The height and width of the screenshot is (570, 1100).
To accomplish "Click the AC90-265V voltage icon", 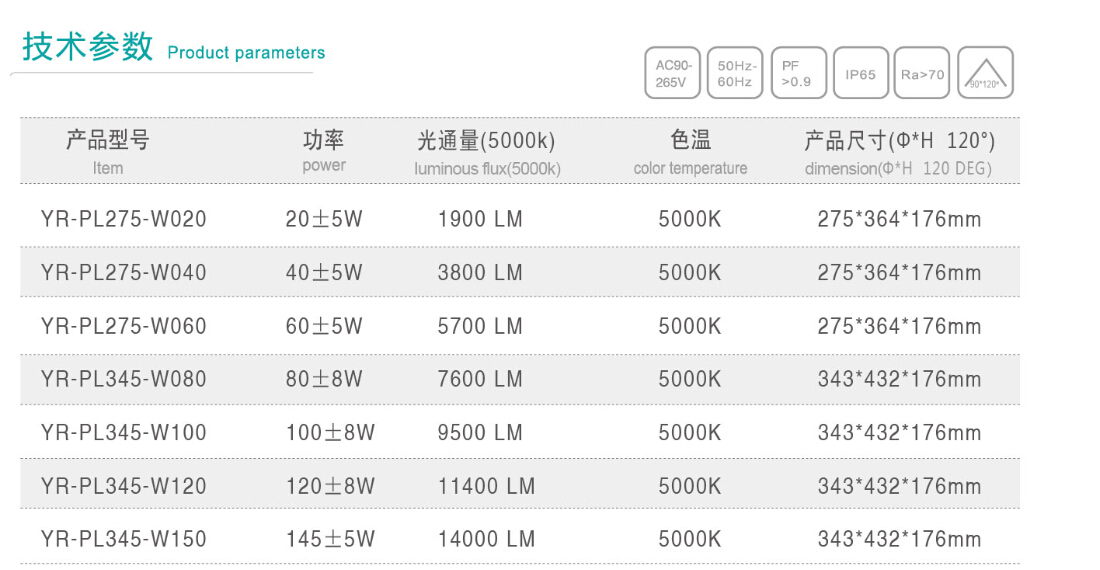I will pyautogui.click(x=672, y=73).
